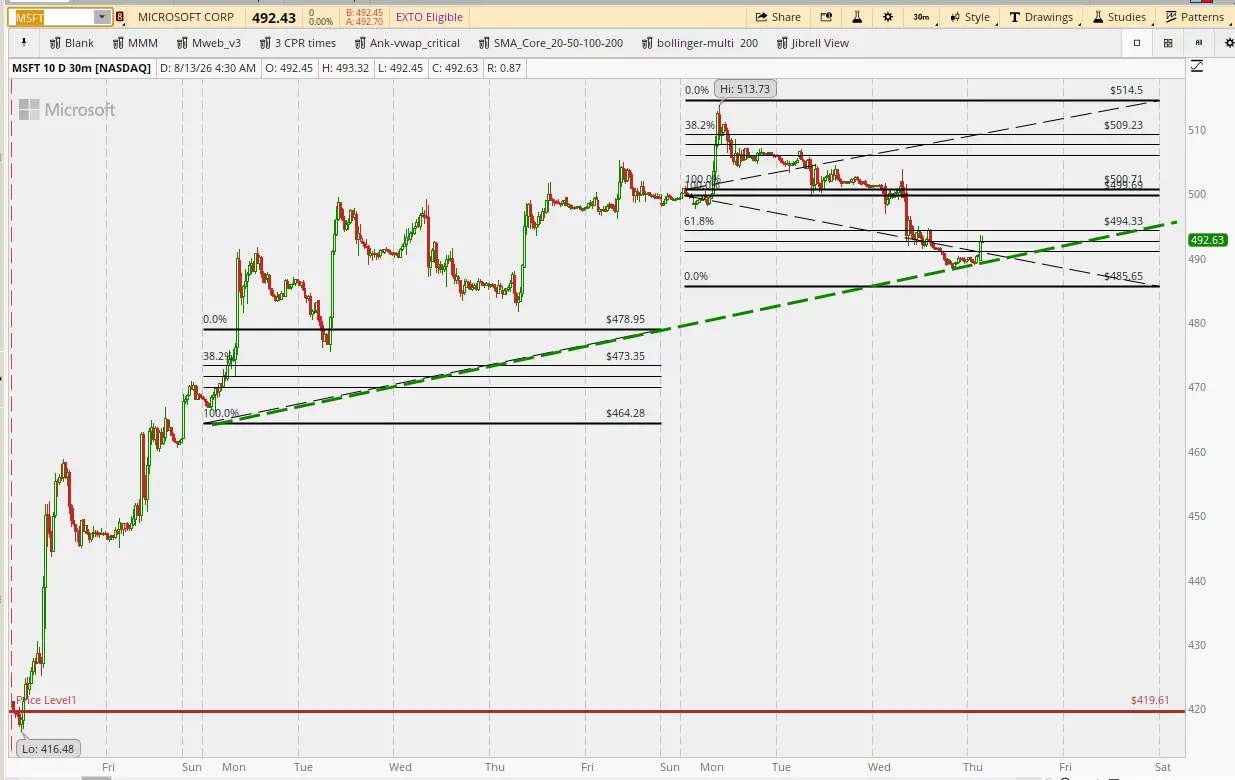Load the Jibrell View study set
1235x780 pixels.
[811, 43]
